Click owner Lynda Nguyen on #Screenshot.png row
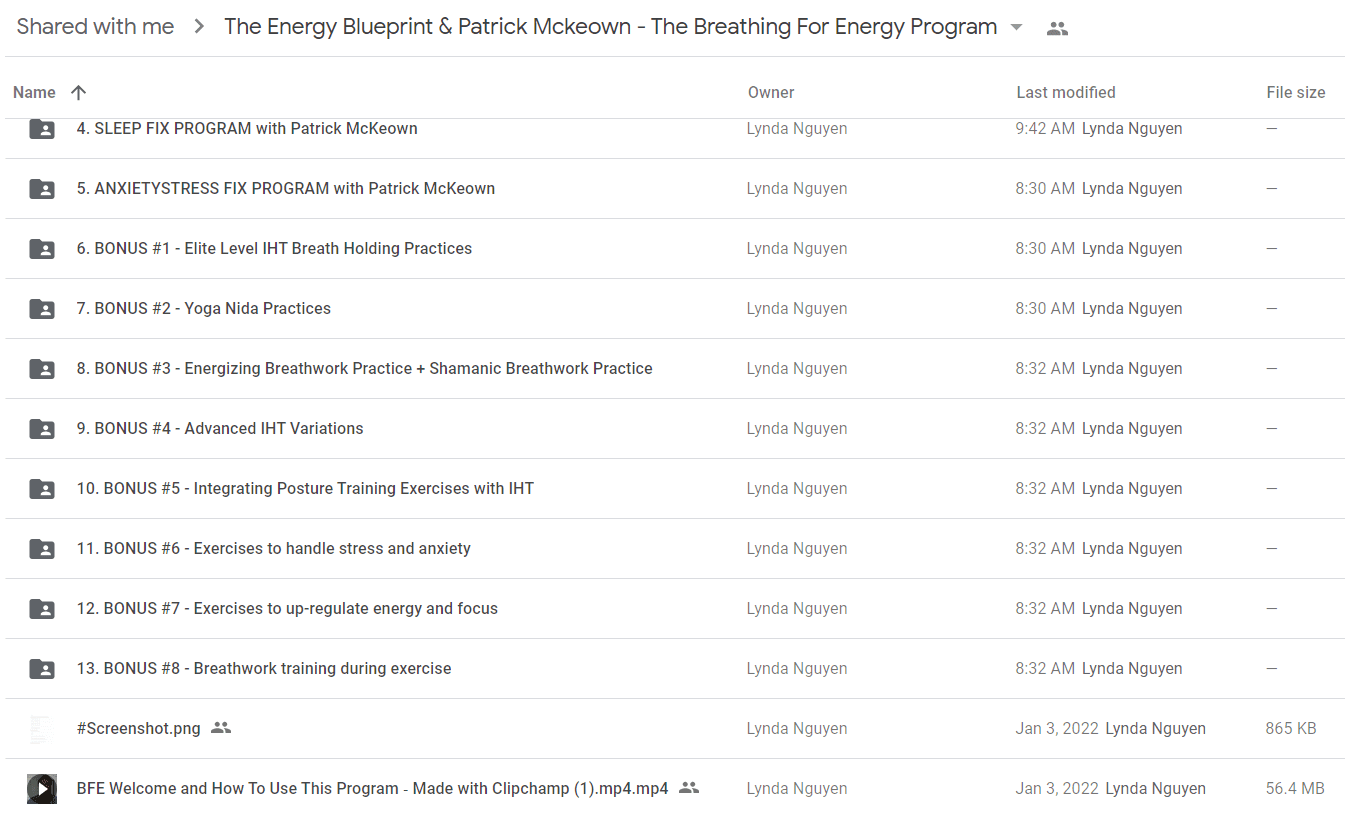 [x=797, y=728]
